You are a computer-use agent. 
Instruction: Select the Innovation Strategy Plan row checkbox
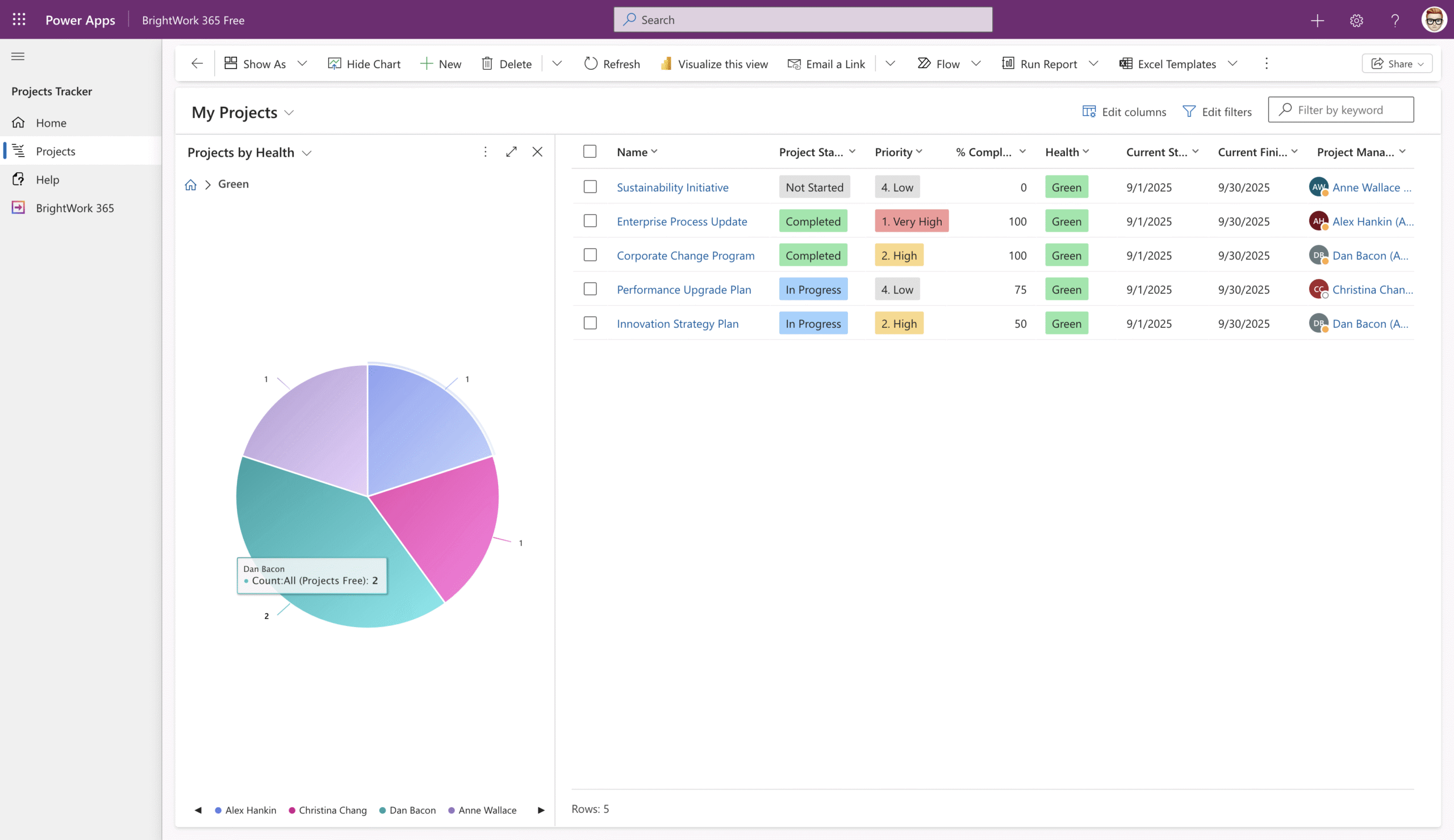590,323
